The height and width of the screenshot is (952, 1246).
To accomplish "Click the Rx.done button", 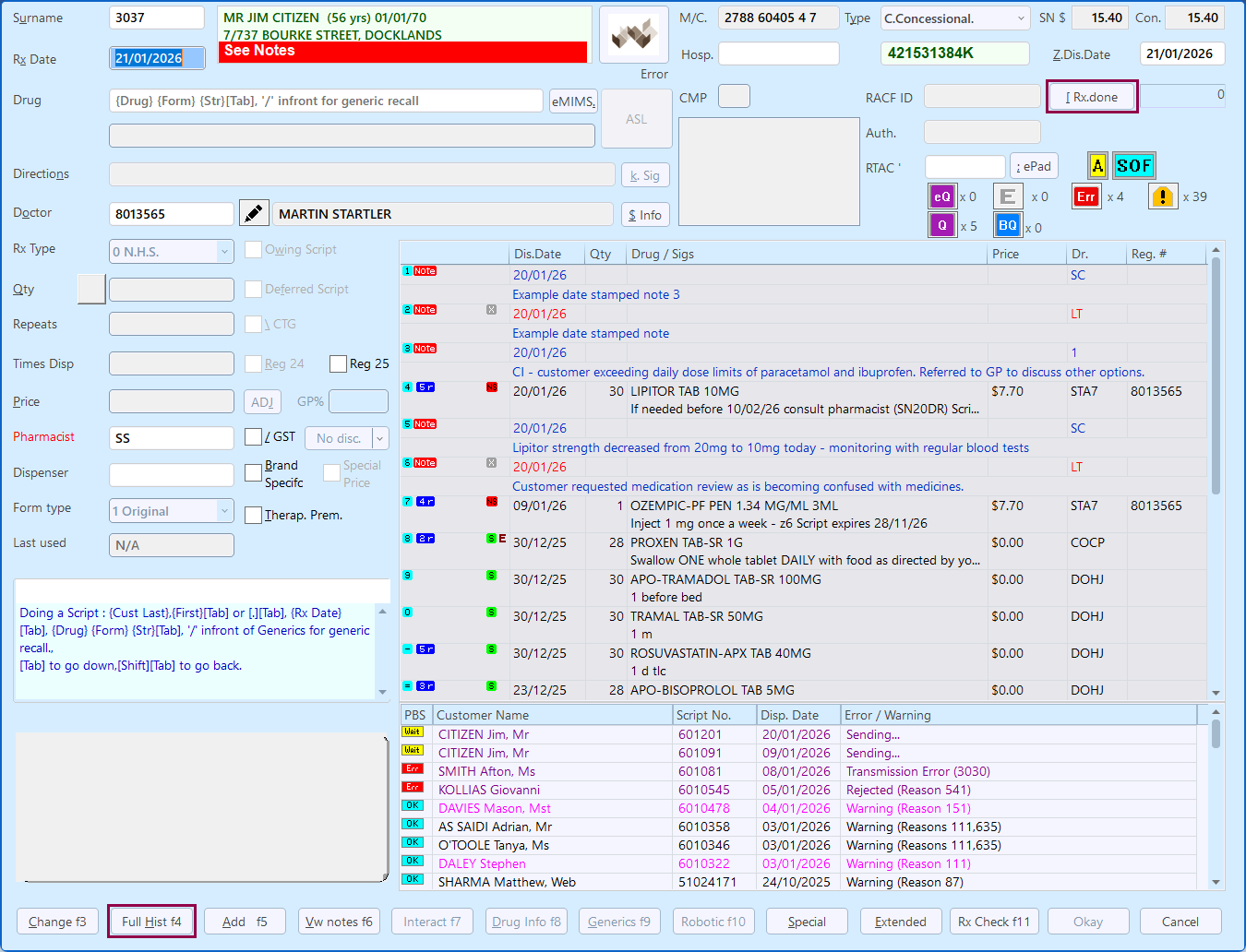I will coord(1092,97).
